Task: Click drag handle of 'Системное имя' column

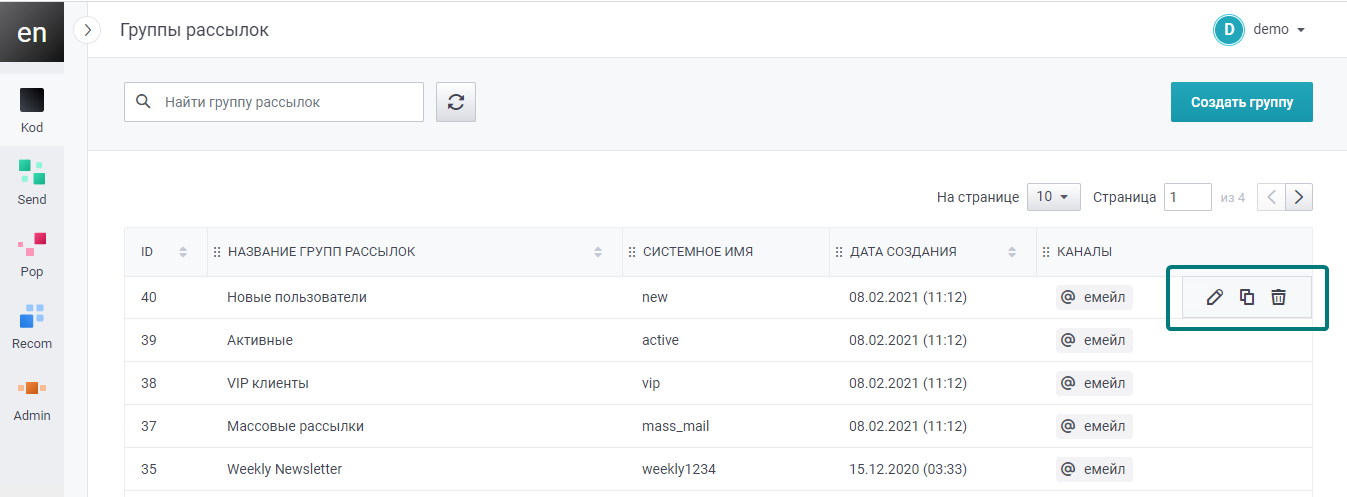Action: (x=632, y=252)
